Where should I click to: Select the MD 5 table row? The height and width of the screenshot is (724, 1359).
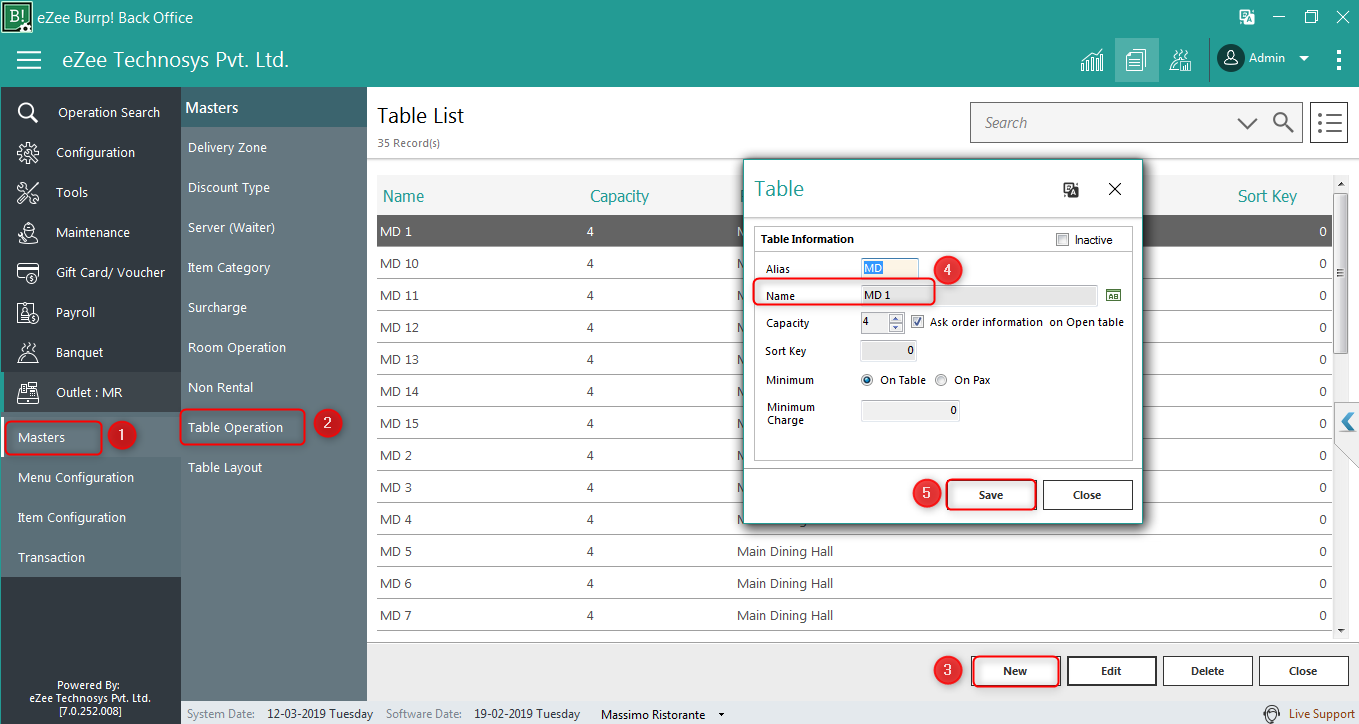point(853,552)
